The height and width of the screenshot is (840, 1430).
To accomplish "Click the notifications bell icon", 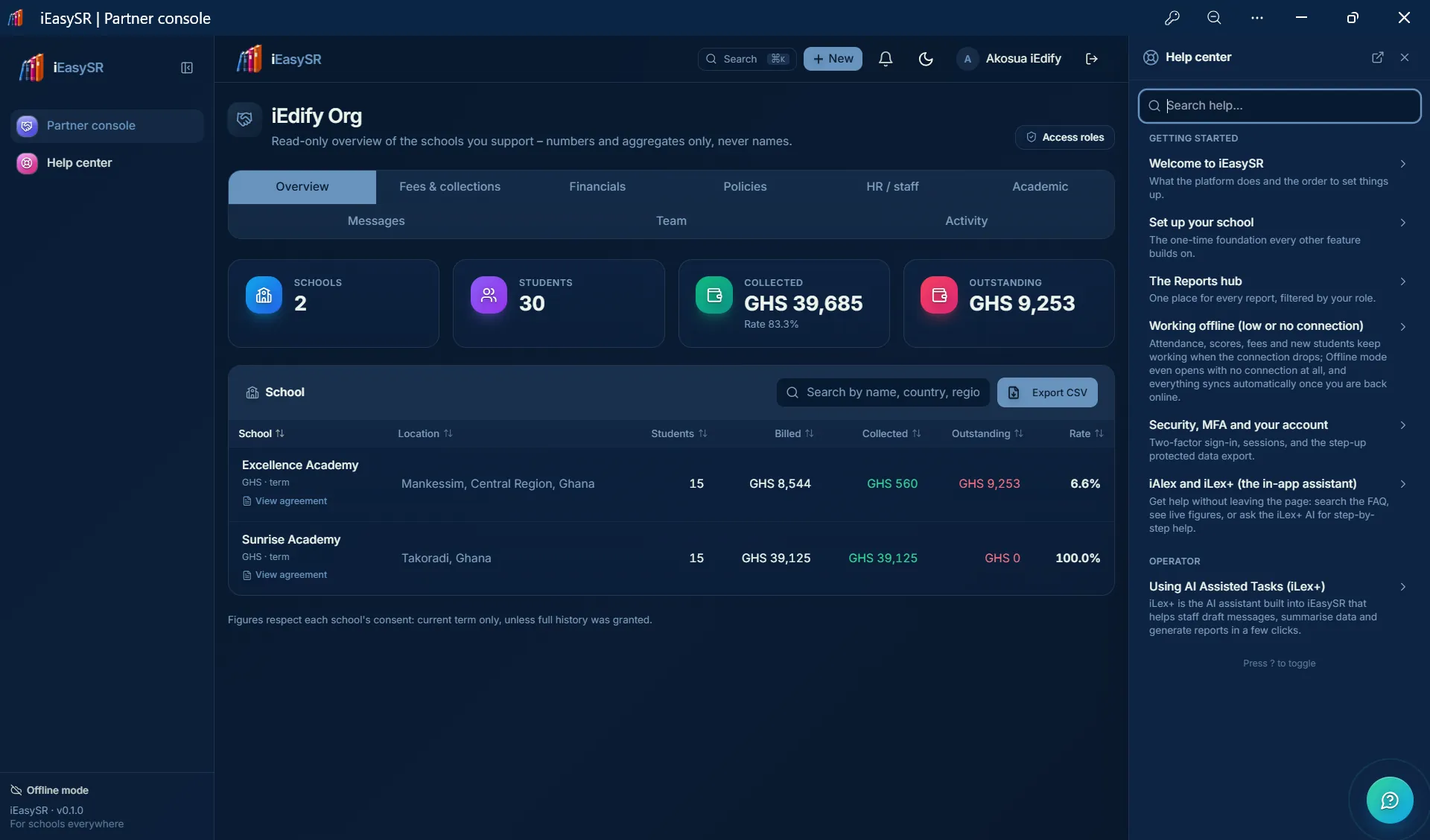I will [x=886, y=59].
